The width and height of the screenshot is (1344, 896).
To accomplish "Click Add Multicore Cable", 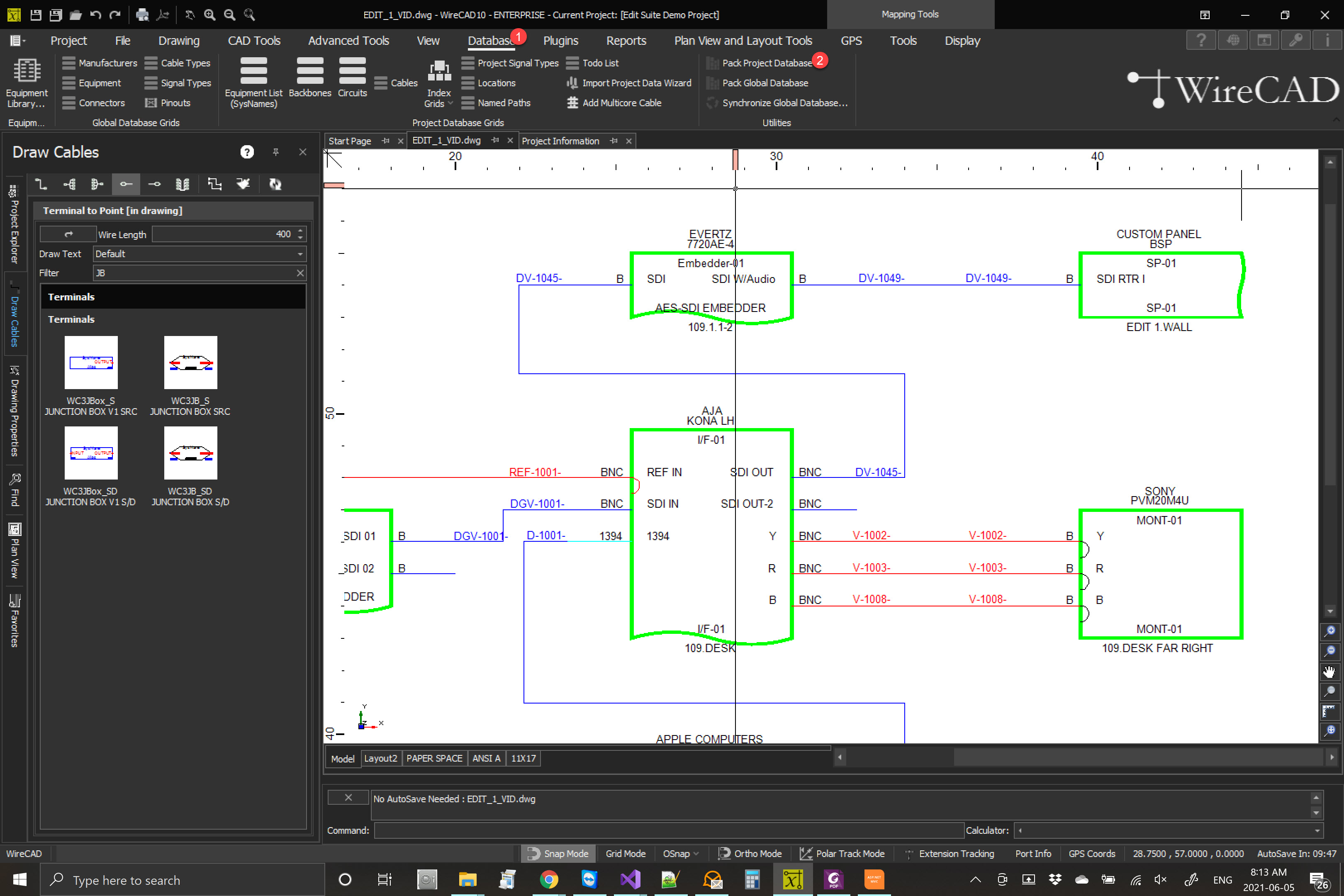I will (x=614, y=103).
